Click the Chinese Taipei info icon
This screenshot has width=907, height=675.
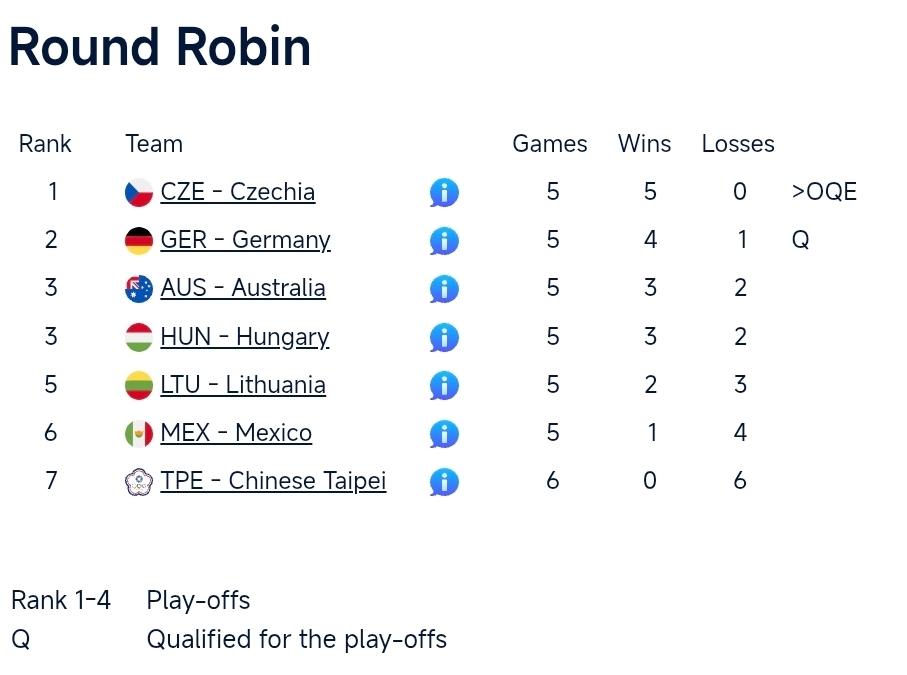tap(444, 482)
